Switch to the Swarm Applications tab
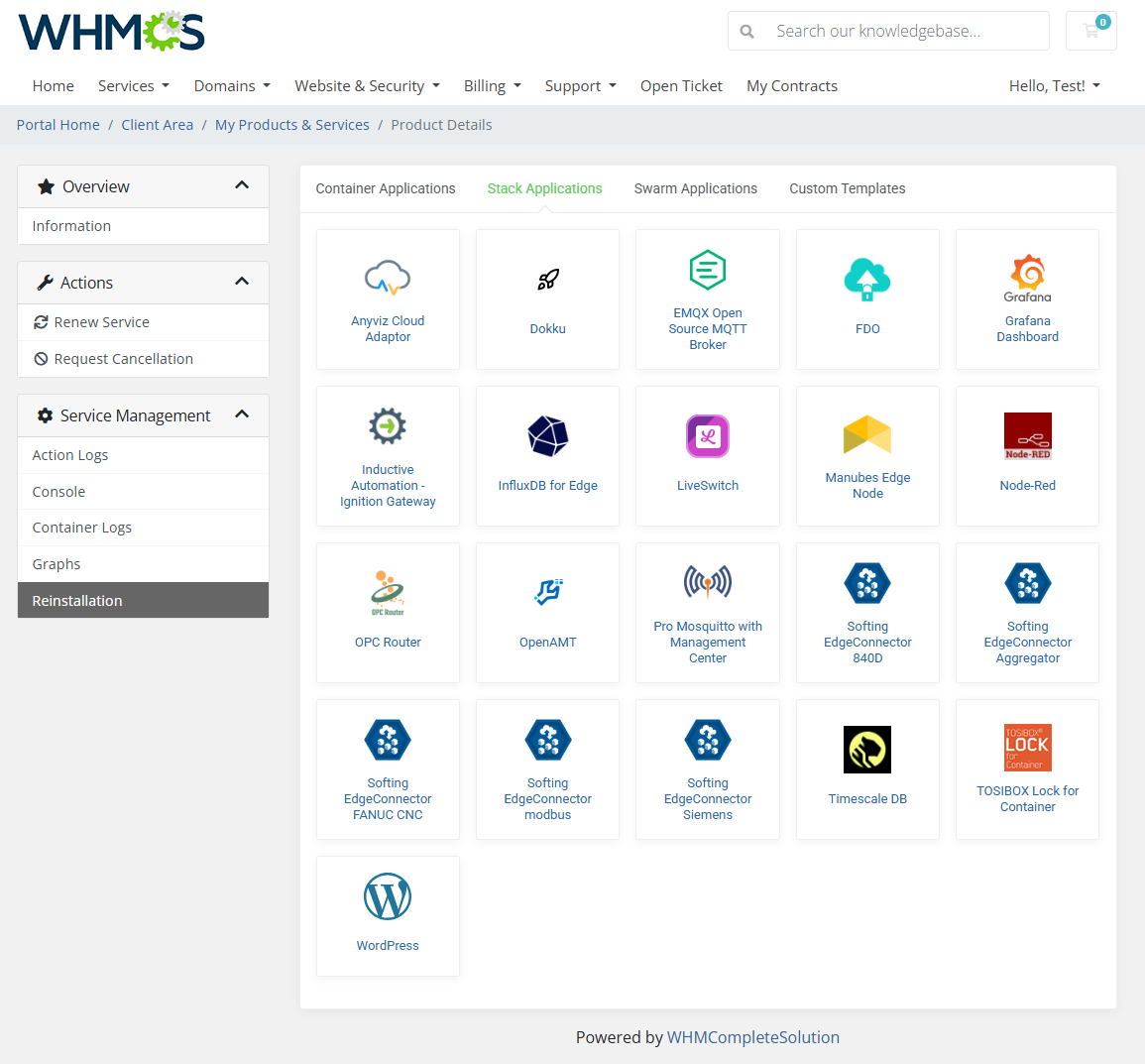The image size is (1145, 1064). (x=695, y=188)
